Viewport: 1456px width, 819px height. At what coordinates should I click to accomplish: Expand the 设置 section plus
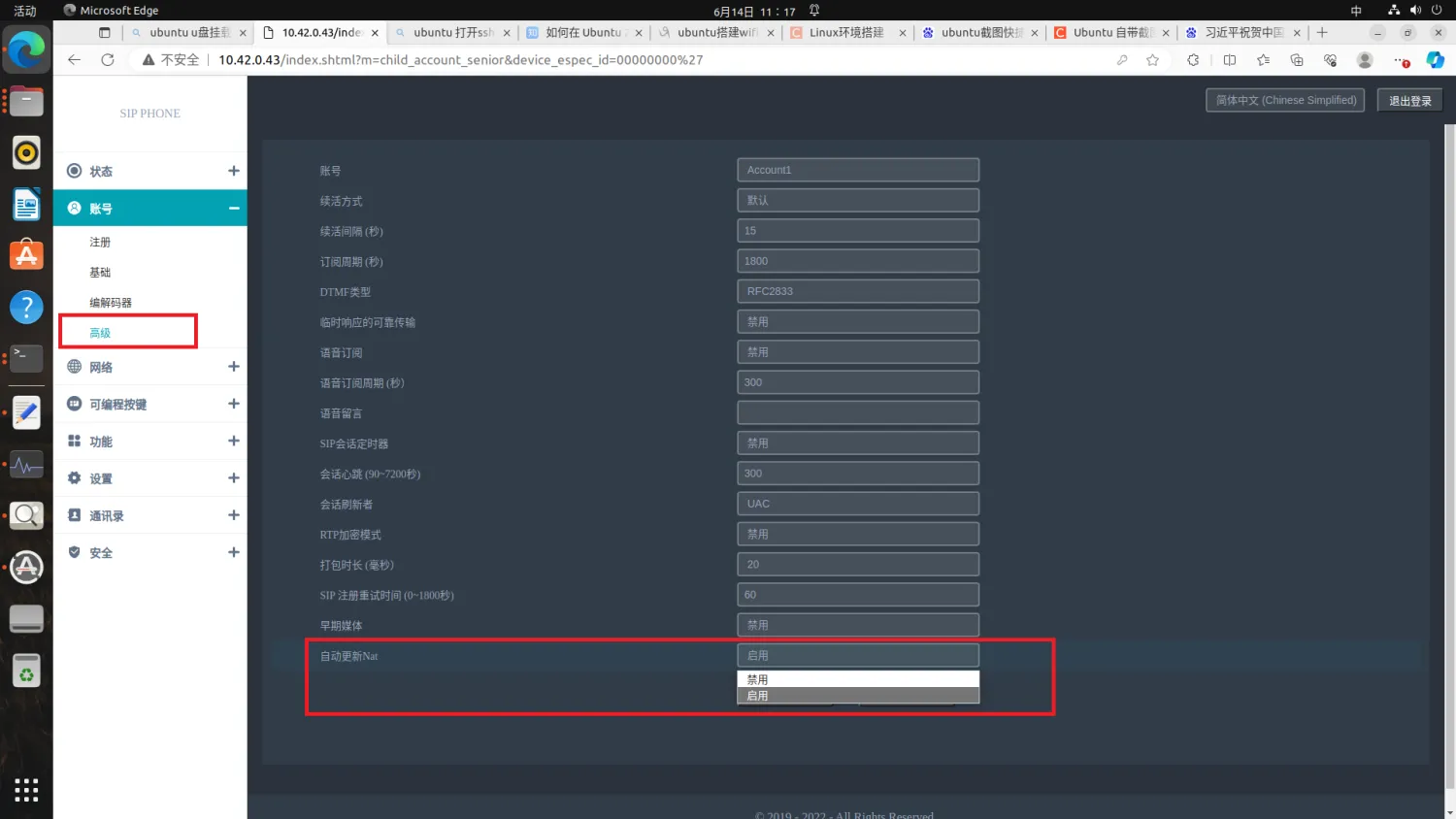point(233,478)
